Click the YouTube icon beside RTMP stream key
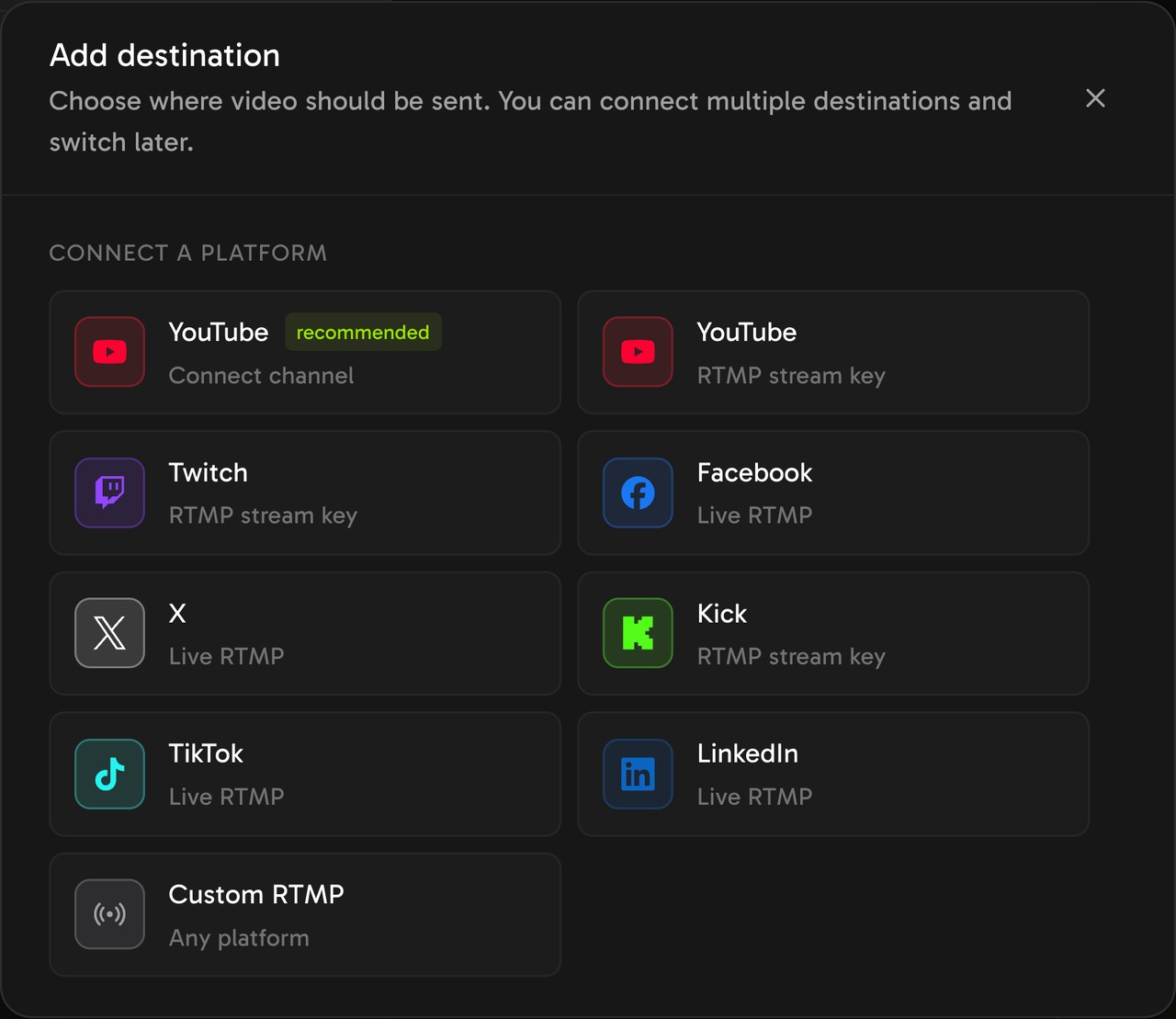 tap(638, 352)
